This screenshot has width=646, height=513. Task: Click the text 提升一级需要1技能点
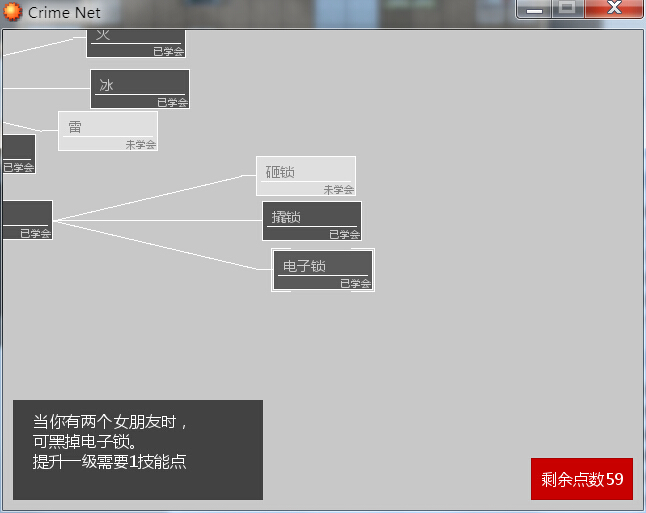[x=110, y=462]
